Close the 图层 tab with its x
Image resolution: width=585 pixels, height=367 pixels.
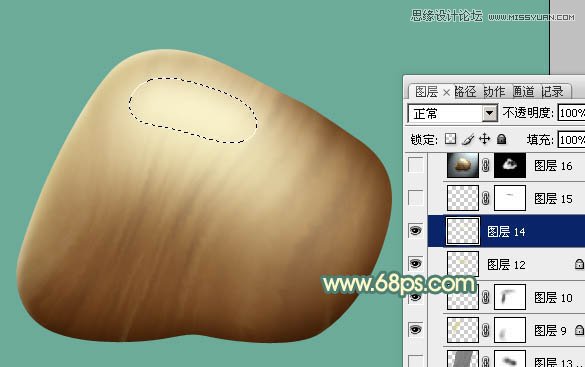(447, 92)
